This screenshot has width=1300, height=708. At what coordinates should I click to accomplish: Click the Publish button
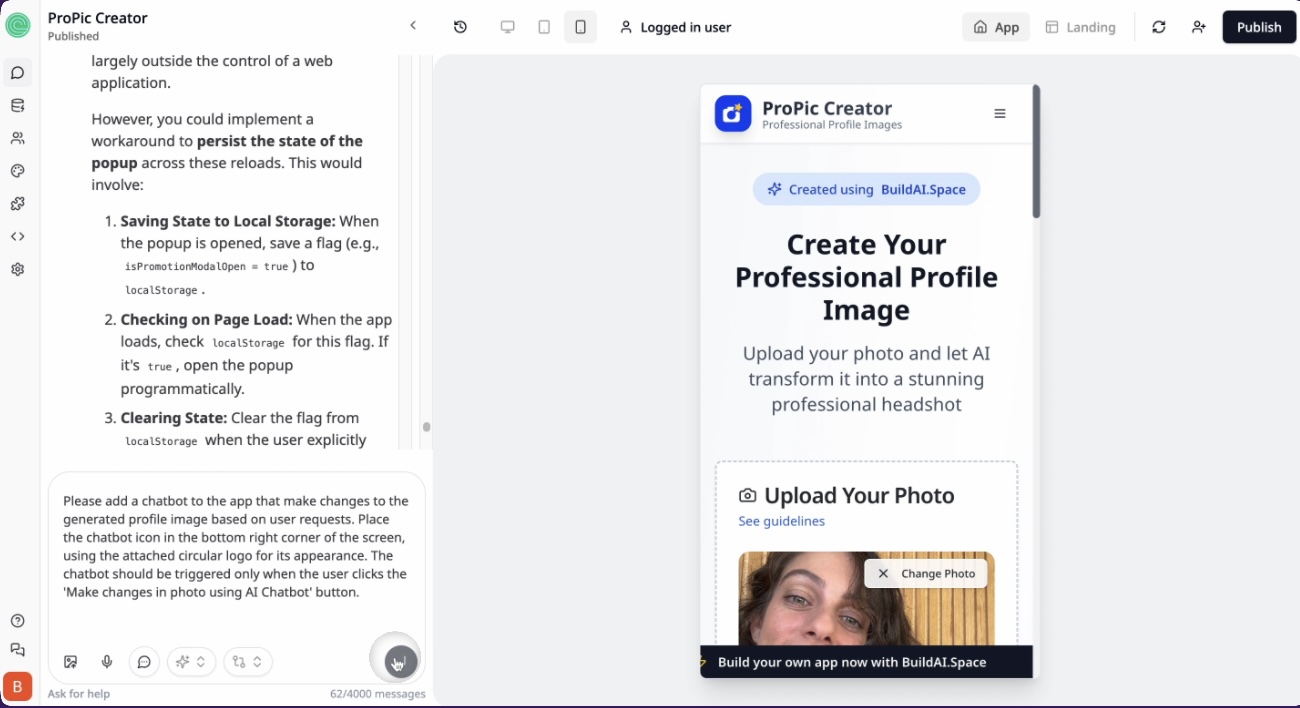coord(1258,27)
